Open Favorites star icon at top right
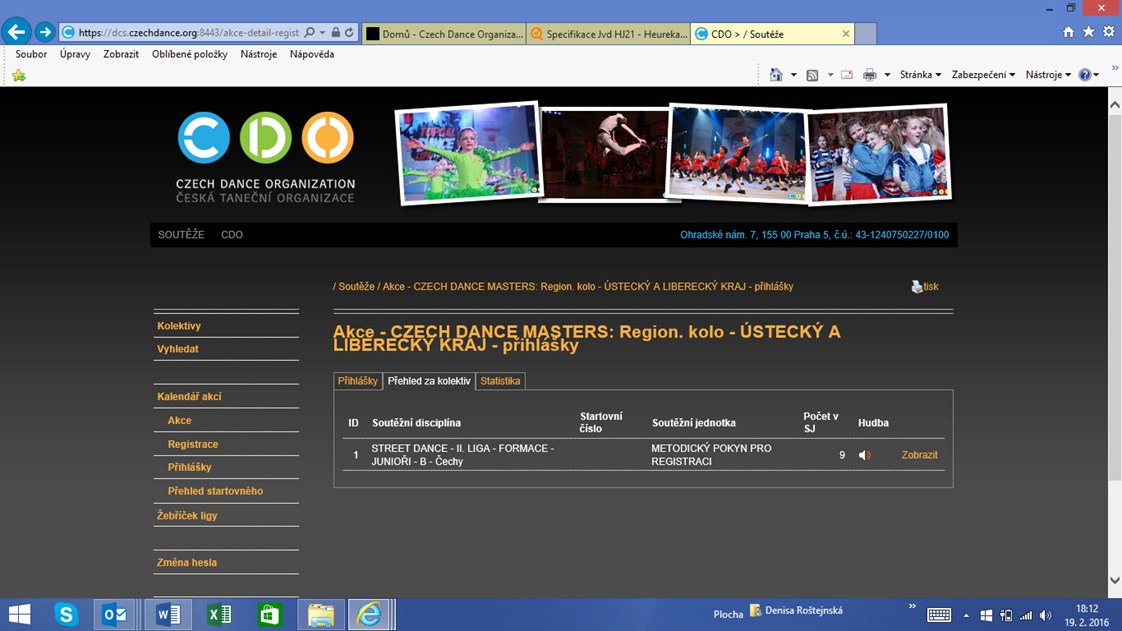The image size is (1122, 631). pyautogui.click(x=1088, y=32)
